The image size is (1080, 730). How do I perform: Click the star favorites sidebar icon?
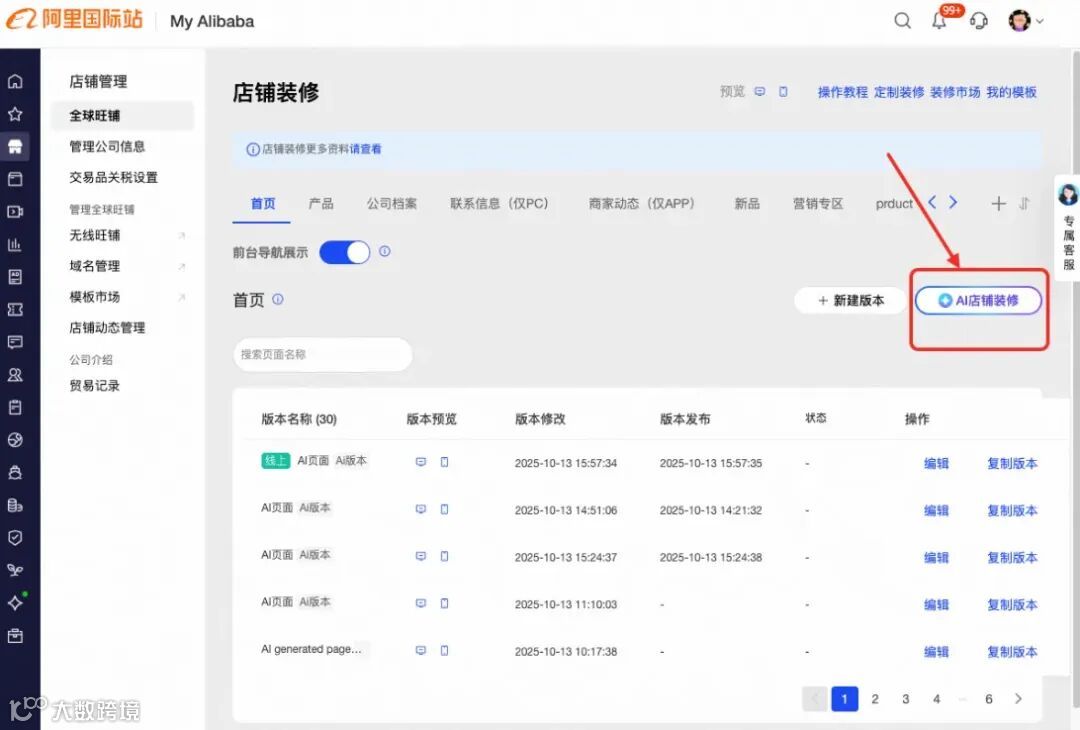15,114
